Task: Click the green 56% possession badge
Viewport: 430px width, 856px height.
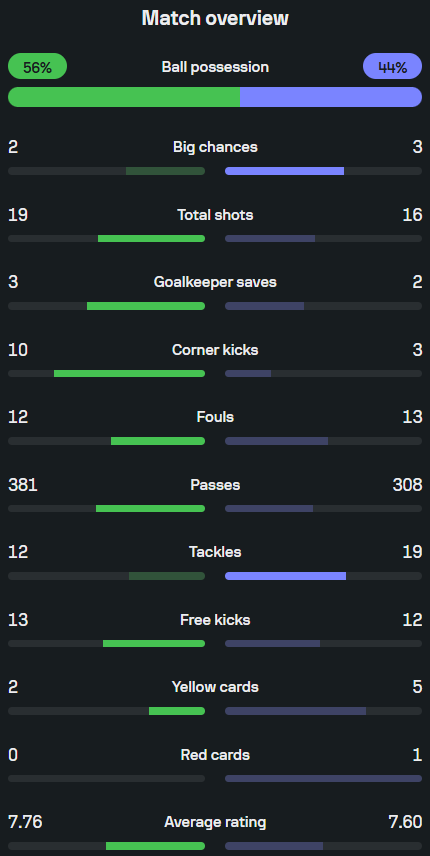Action: (38, 67)
